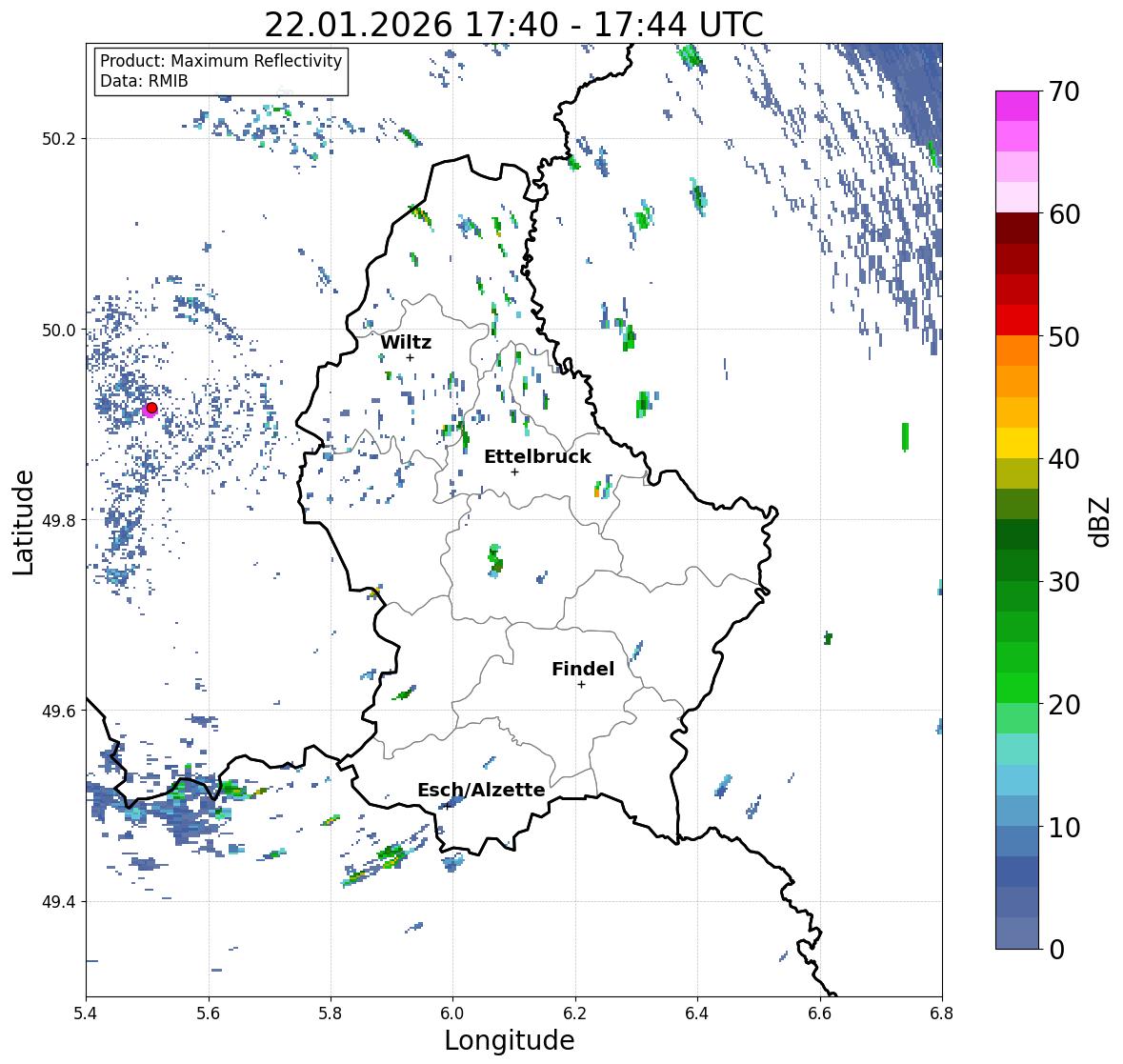Click the bright red 50 dBZ color band
Image resolution: width=1123 pixels, height=1064 pixels.
coord(1017,320)
